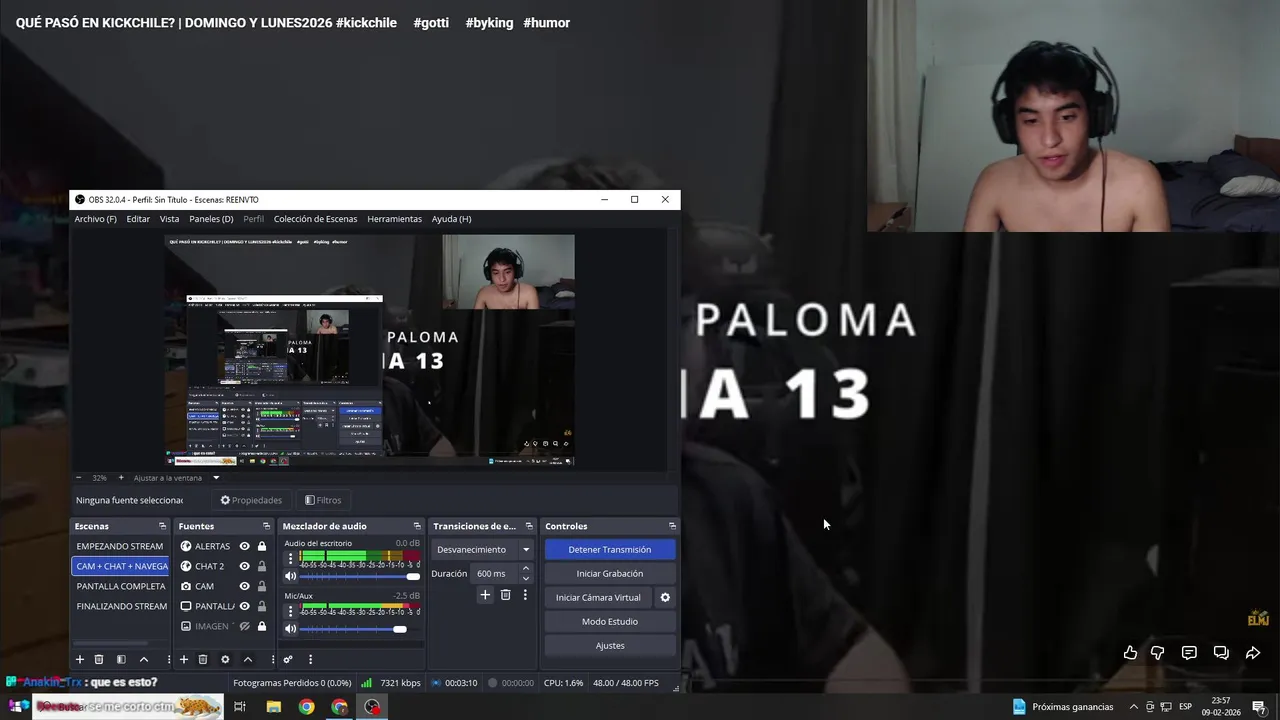Hide the CAM source
This screenshot has width=1280, height=720.
click(x=244, y=586)
